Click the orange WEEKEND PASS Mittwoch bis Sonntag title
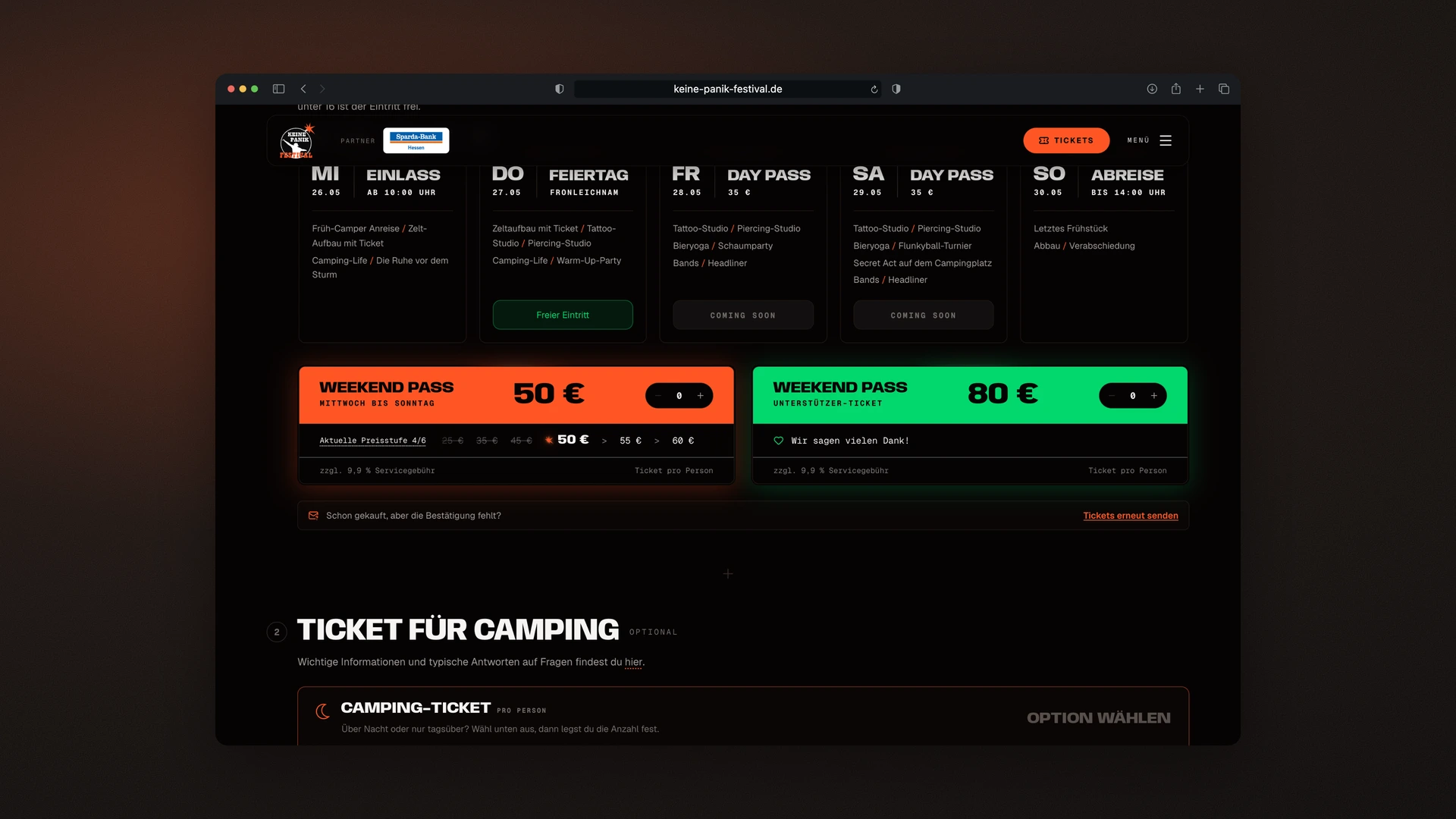1456x819 pixels. tap(387, 388)
